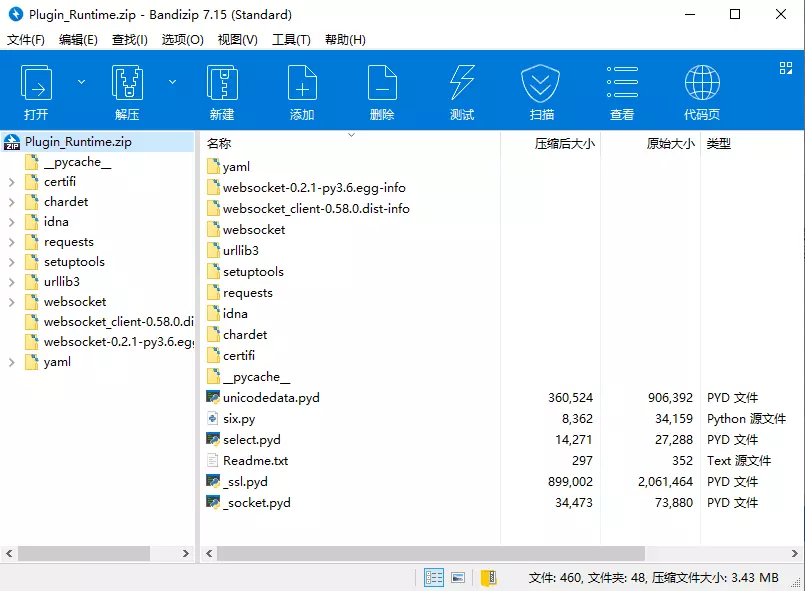Expand the websocket tree node
Viewport: 805px width, 591px height.
pos(12,302)
